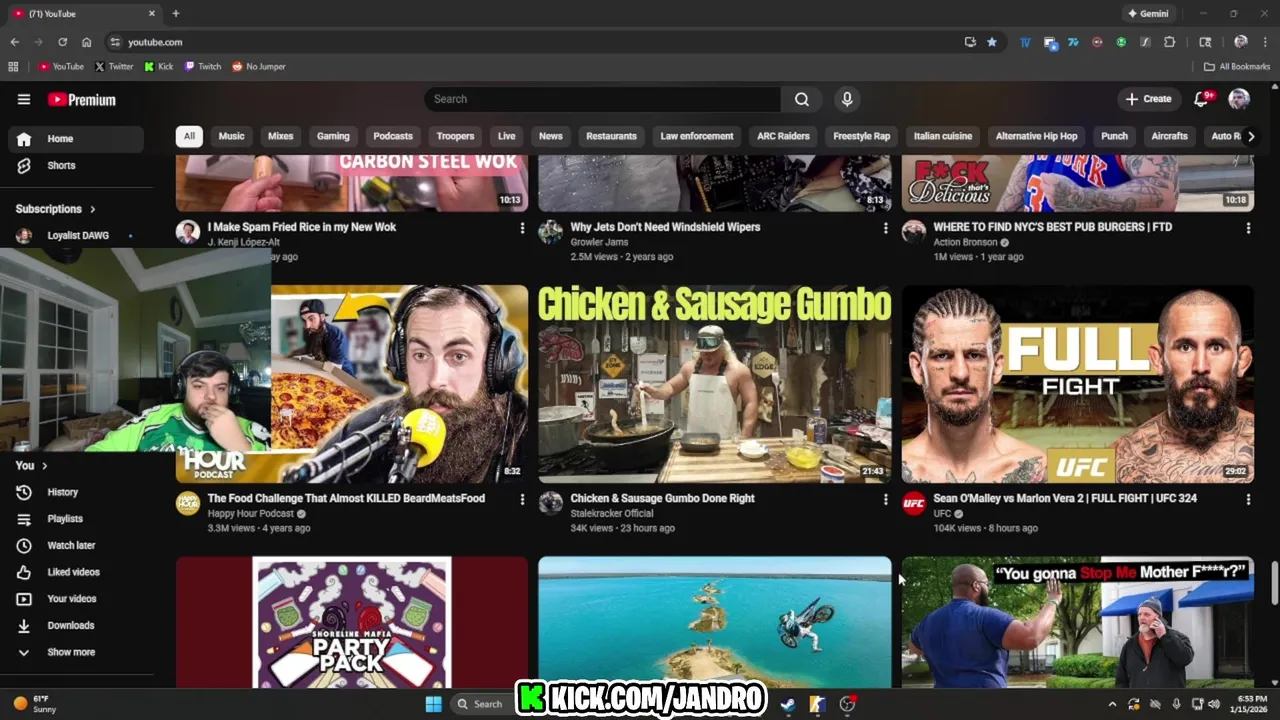This screenshot has width=1280, height=720.
Task: Select the All filter chip
Action: pos(189,137)
